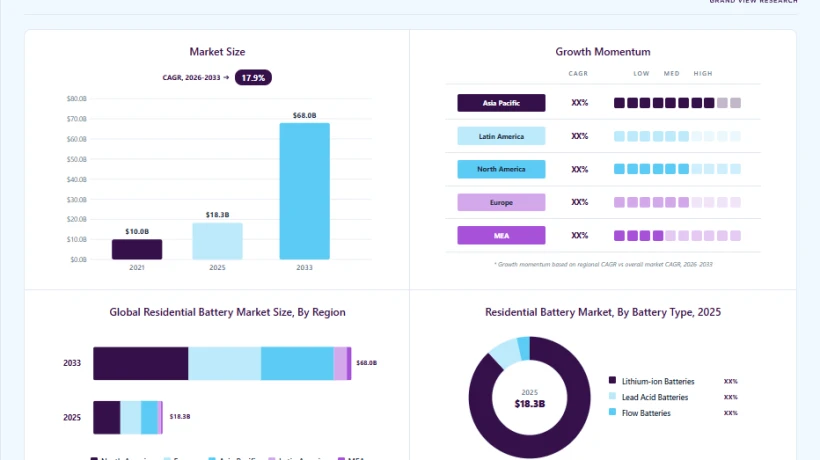Click the 2021 bar in Market Size chart
Image resolution: width=820 pixels, height=460 pixels.
(137, 249)
